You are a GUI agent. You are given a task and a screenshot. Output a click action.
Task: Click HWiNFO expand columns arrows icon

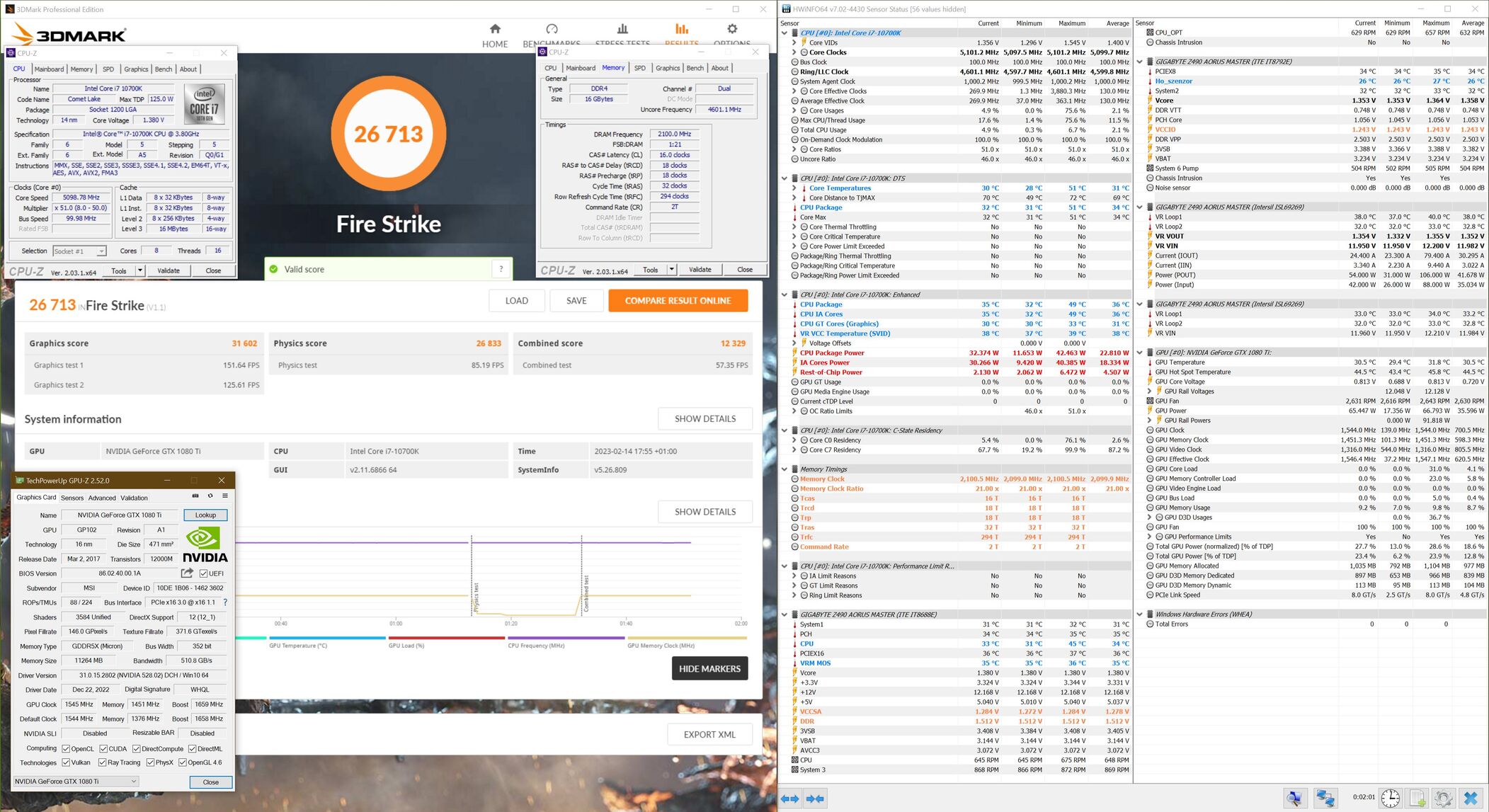click(x=790, y=799)
